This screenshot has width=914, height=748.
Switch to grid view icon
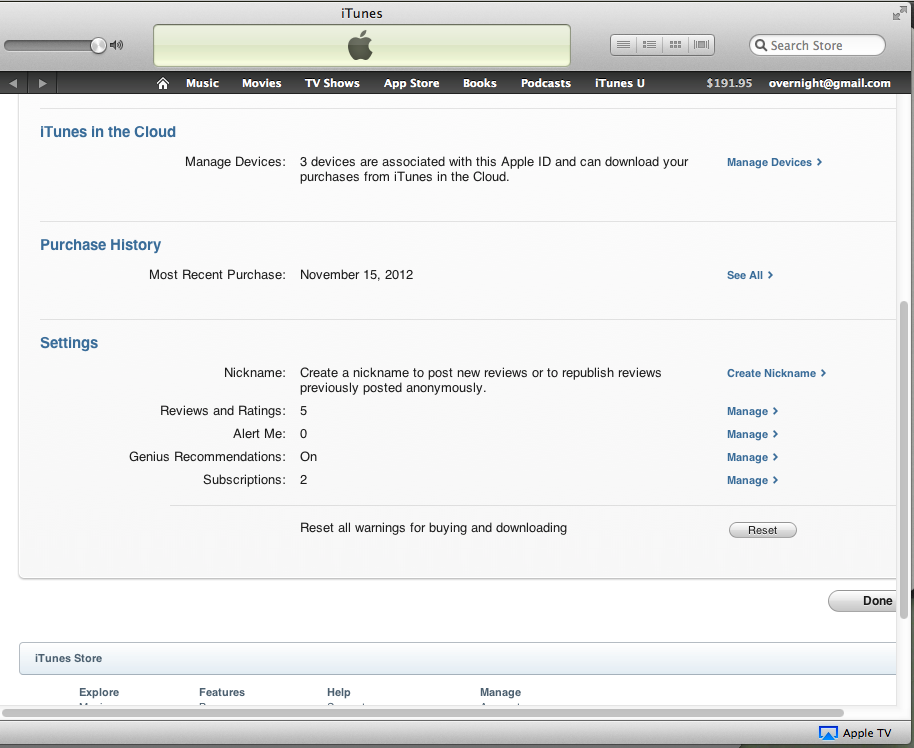tap(676, 45)
